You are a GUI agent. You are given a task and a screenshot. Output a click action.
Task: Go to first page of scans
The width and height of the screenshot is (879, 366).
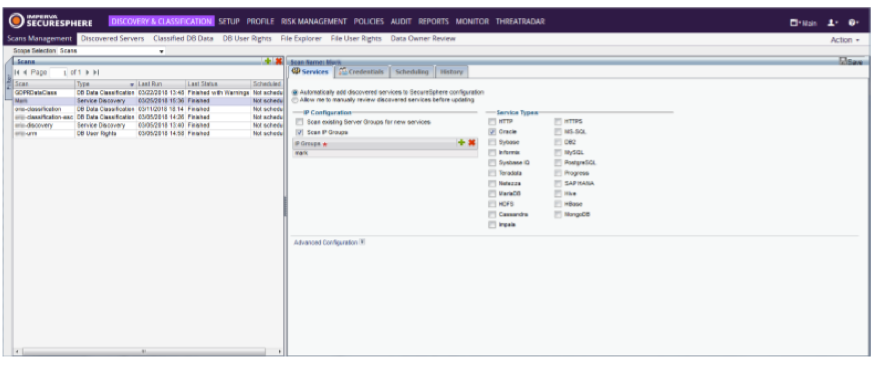tap(17, 72)
